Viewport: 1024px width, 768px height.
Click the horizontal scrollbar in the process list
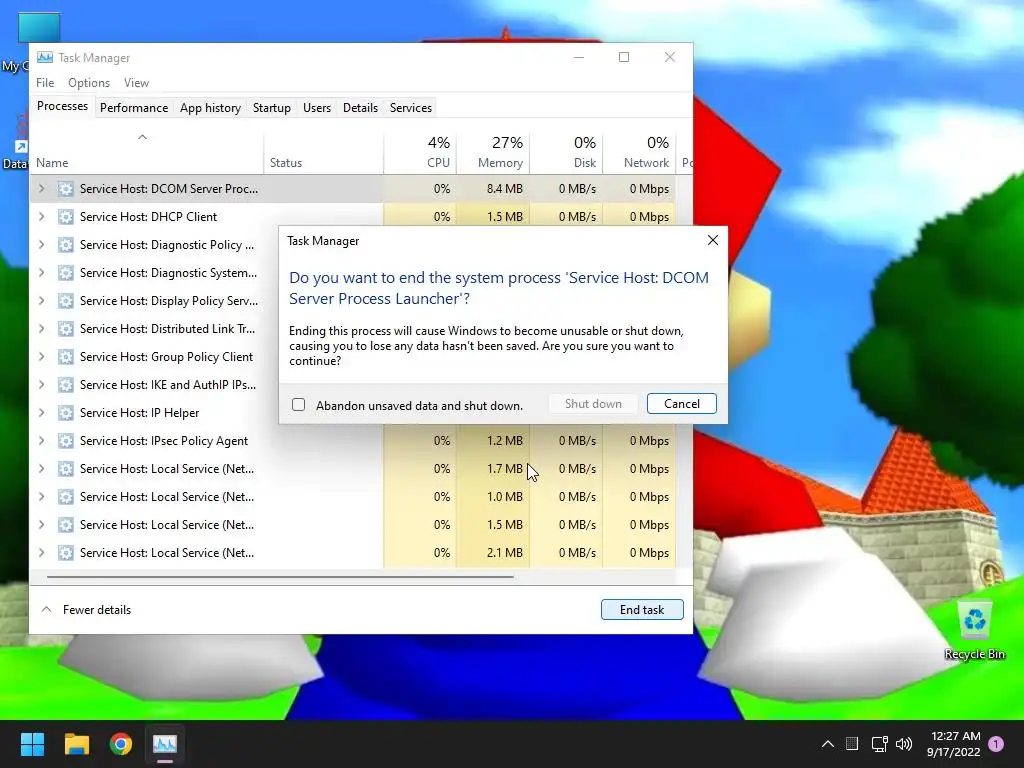(280, 577)
